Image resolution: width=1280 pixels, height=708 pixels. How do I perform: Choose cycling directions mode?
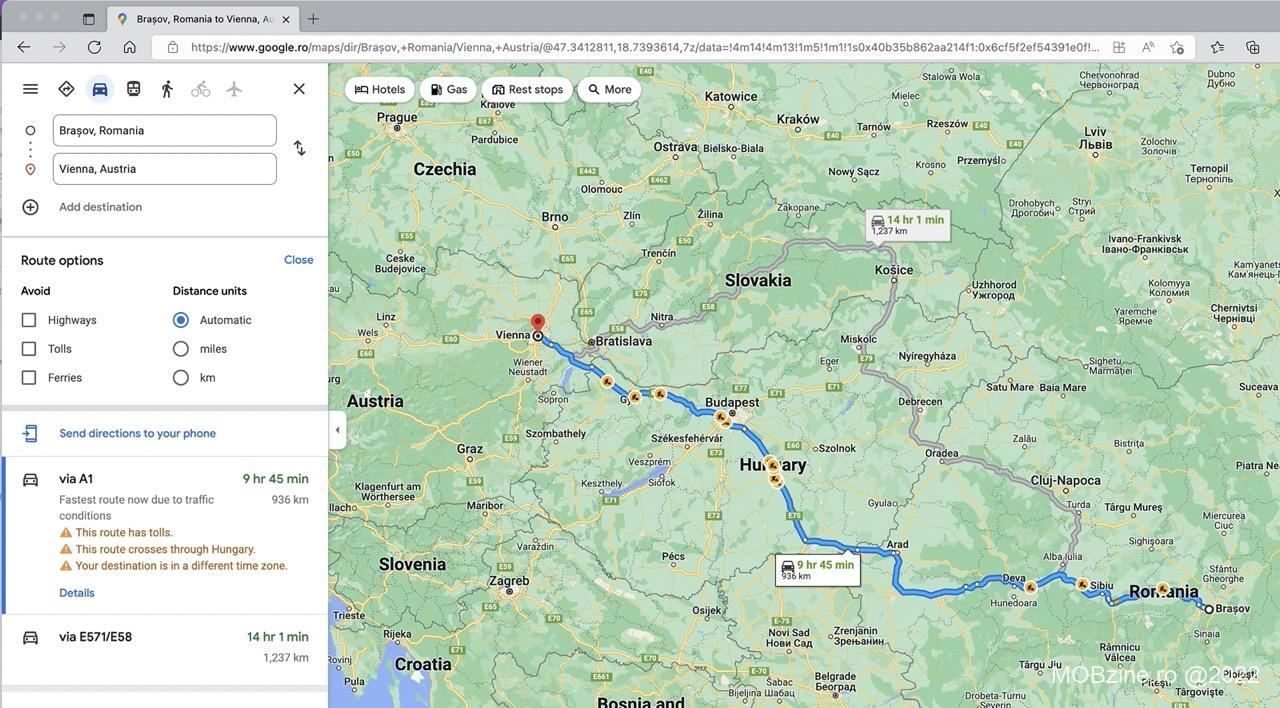200,88
